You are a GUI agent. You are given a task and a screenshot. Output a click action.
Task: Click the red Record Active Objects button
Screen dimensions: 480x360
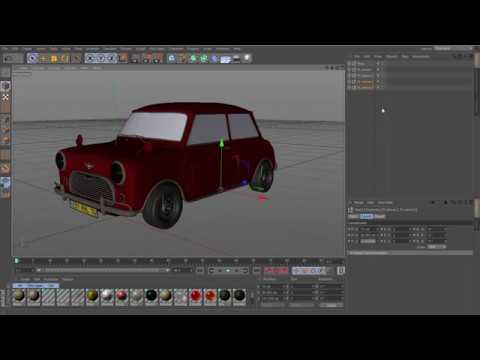pos(269,271)
